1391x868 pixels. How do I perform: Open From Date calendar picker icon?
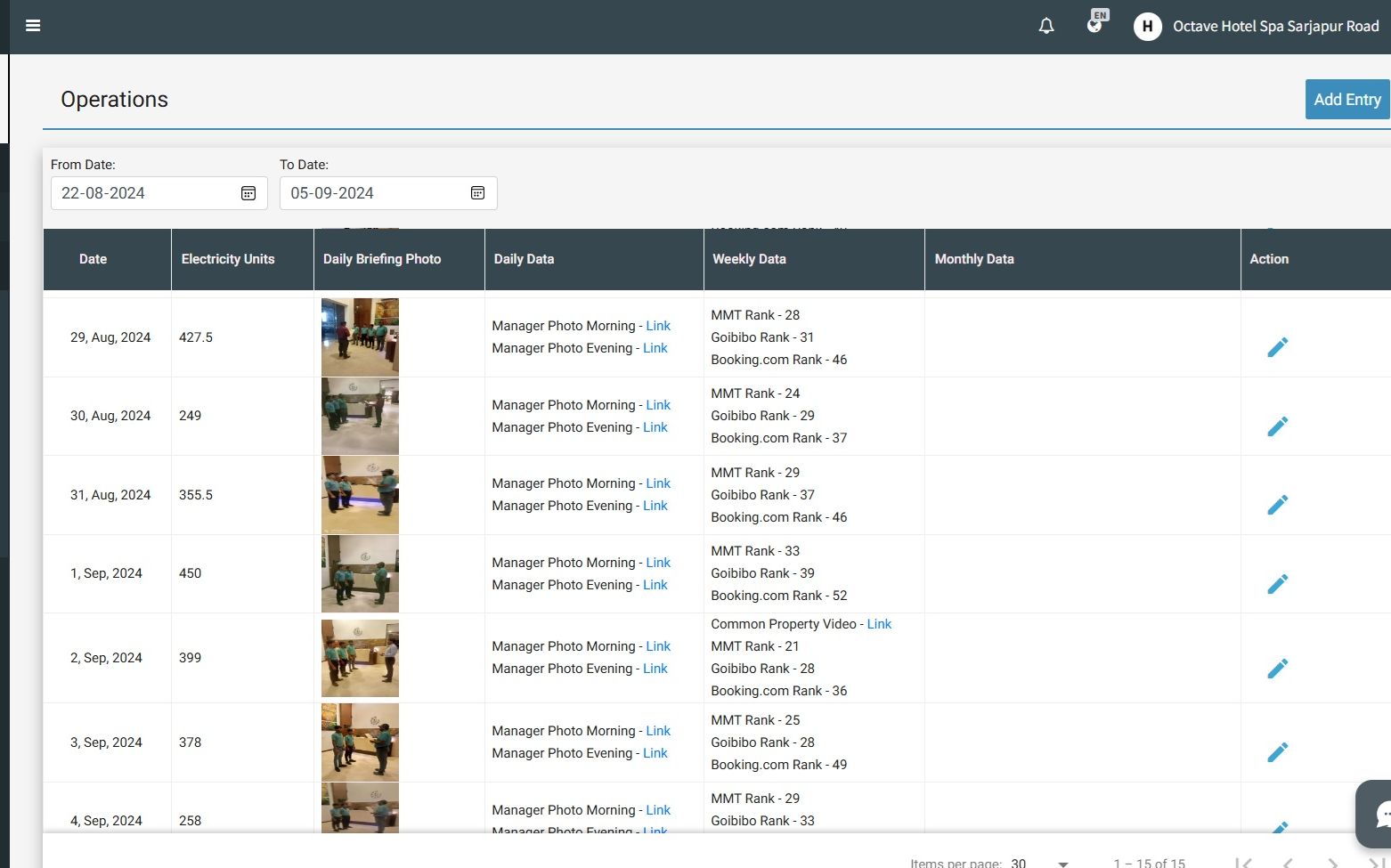pyautogui.click(x=248, y=193)
